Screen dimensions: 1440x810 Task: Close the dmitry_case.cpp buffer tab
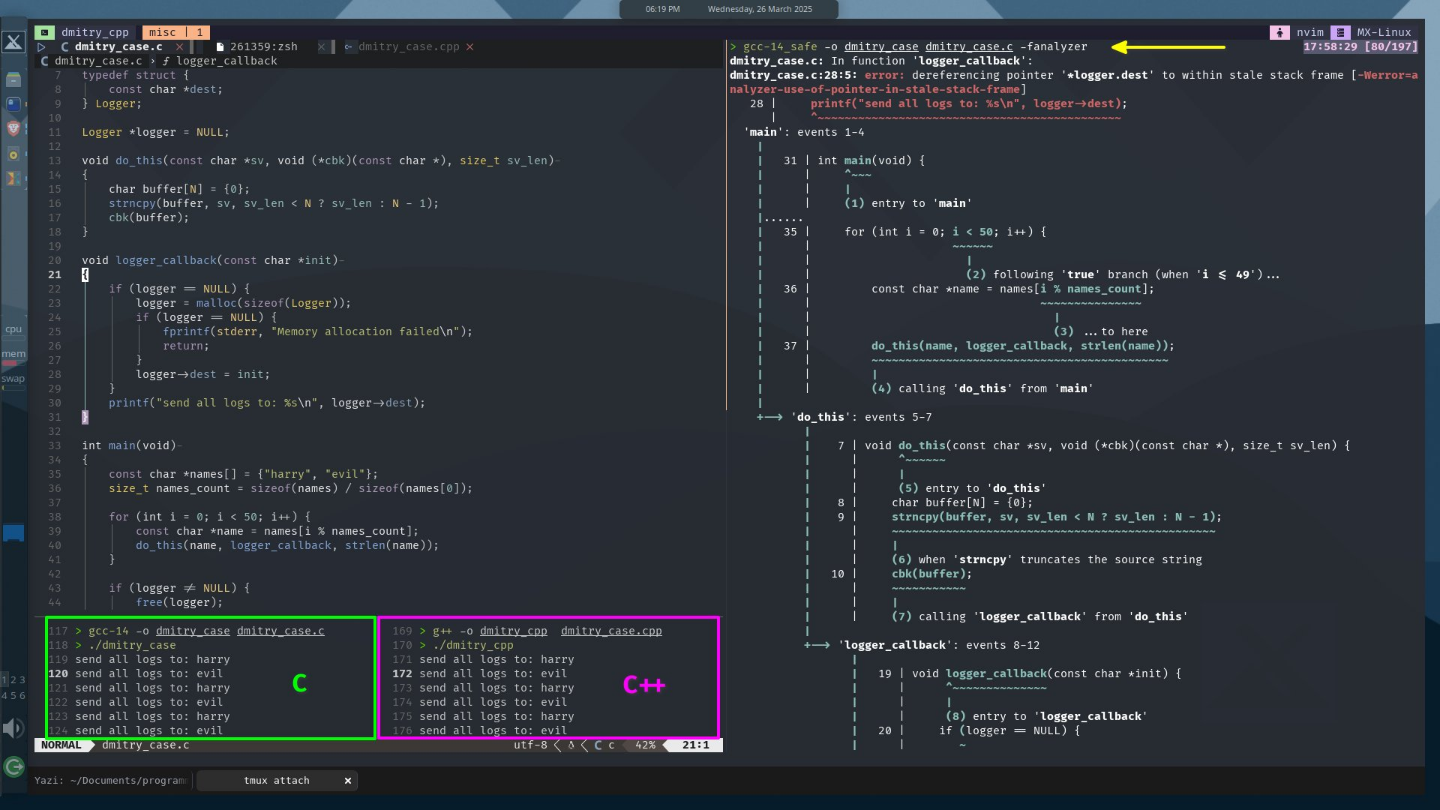(470, 46)
